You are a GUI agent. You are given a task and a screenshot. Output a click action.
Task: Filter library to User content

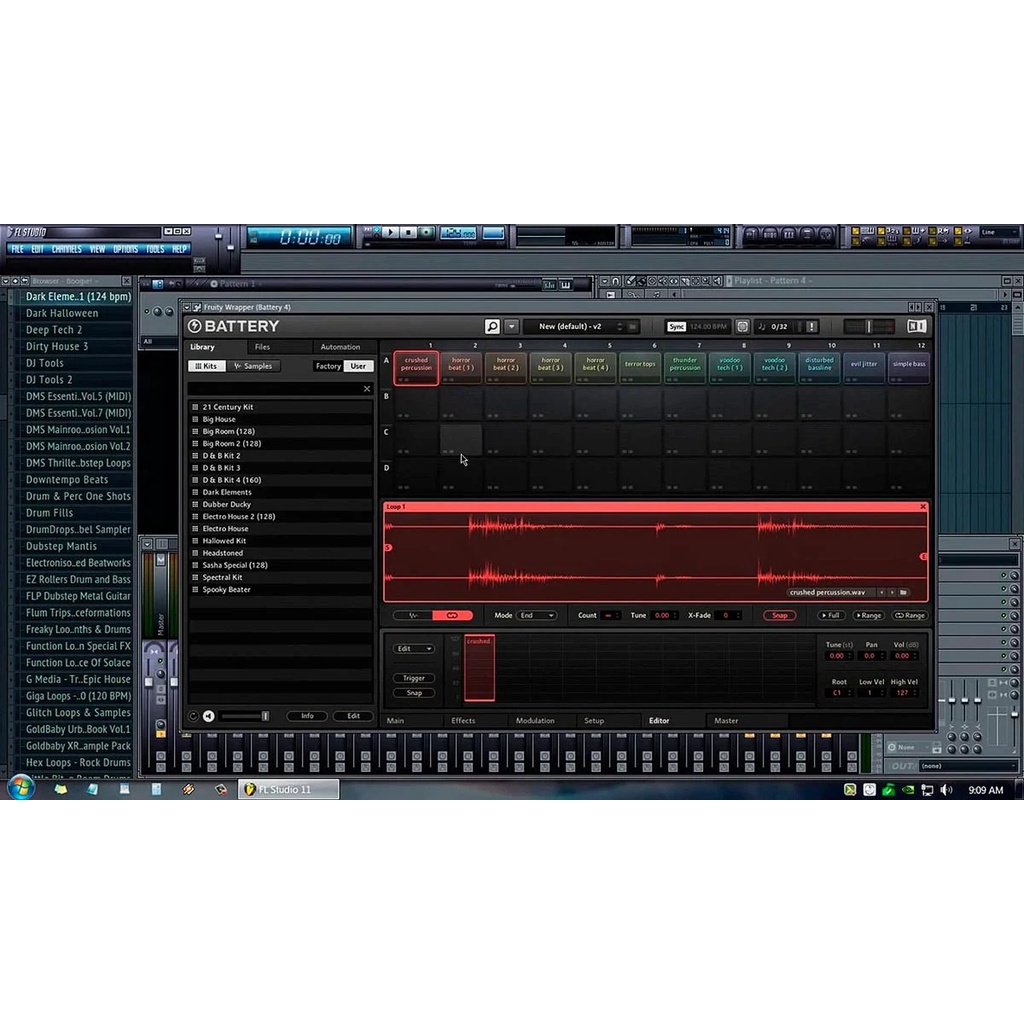click(358, 366)
